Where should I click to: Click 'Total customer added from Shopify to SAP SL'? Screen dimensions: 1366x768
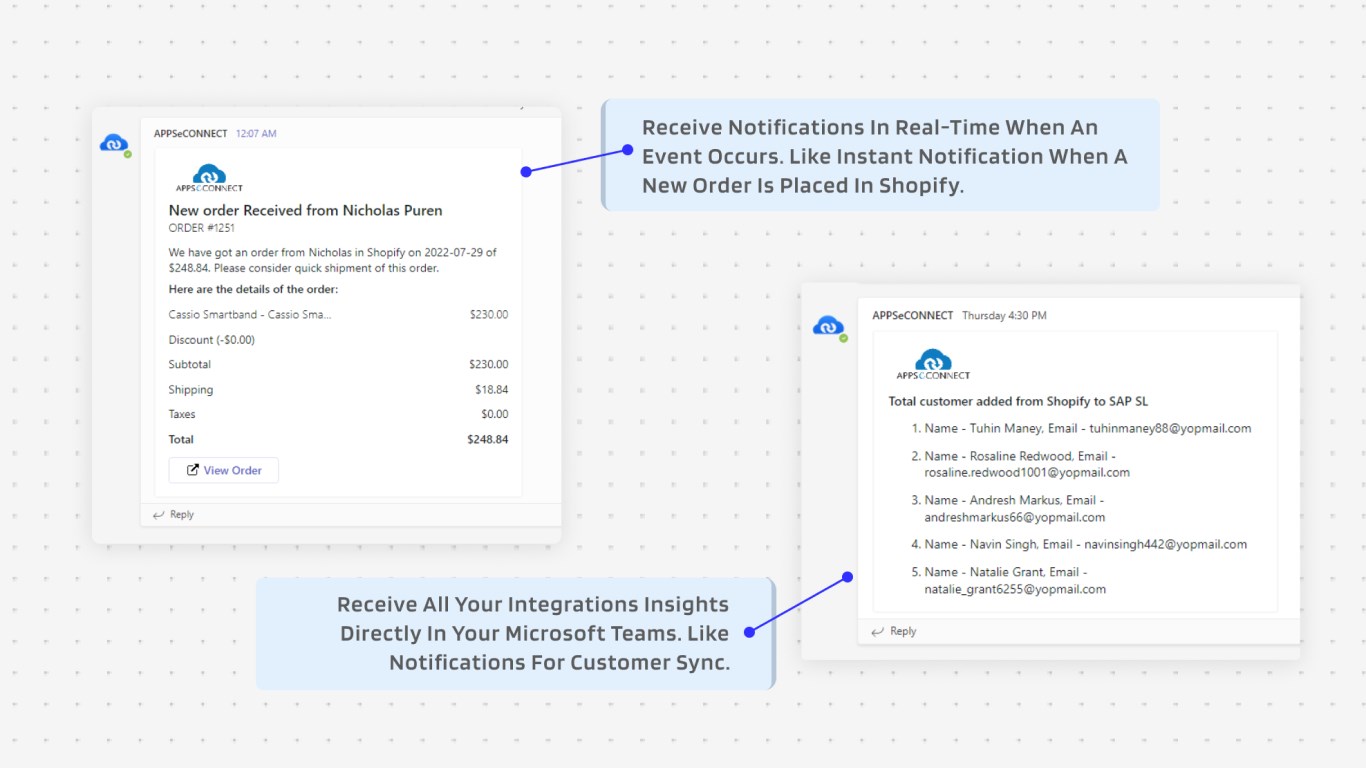coord(1018,401)
